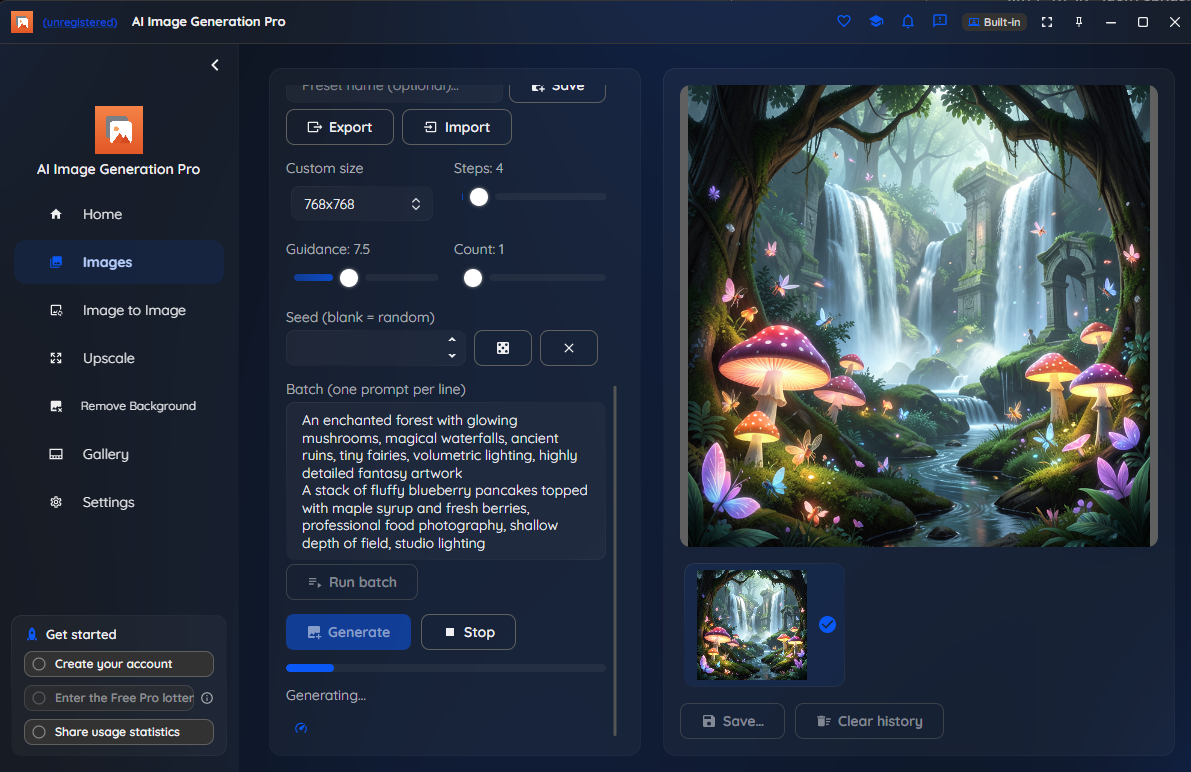Click the Generate button
The height and width of the screenshot is (772, 1191).
[x=349, y=632]
